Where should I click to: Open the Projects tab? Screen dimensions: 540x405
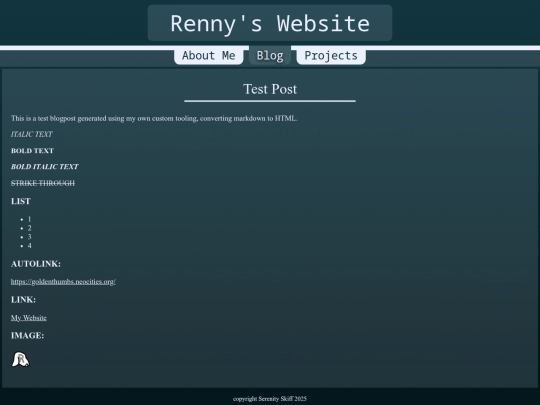[x=331, y=55]
